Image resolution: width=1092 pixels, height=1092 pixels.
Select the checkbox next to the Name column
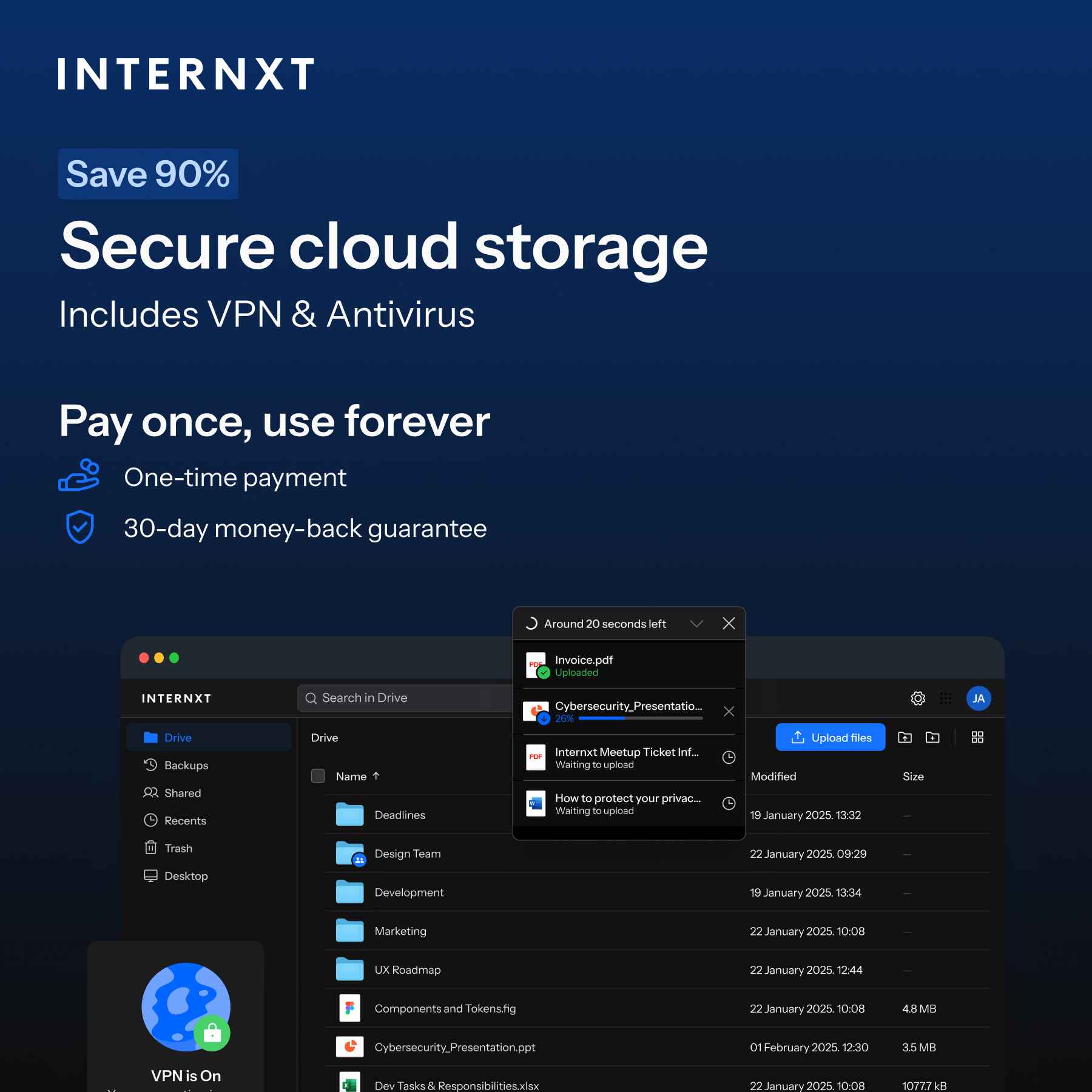[317, 776]
